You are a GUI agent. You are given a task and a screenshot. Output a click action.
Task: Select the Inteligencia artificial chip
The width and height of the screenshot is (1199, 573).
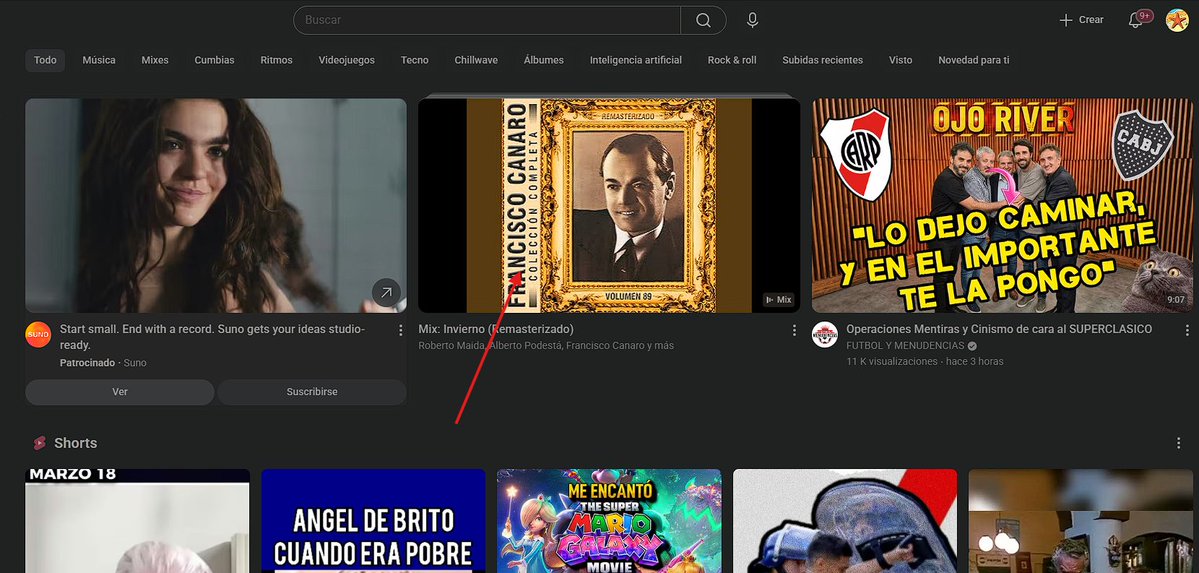635,60
